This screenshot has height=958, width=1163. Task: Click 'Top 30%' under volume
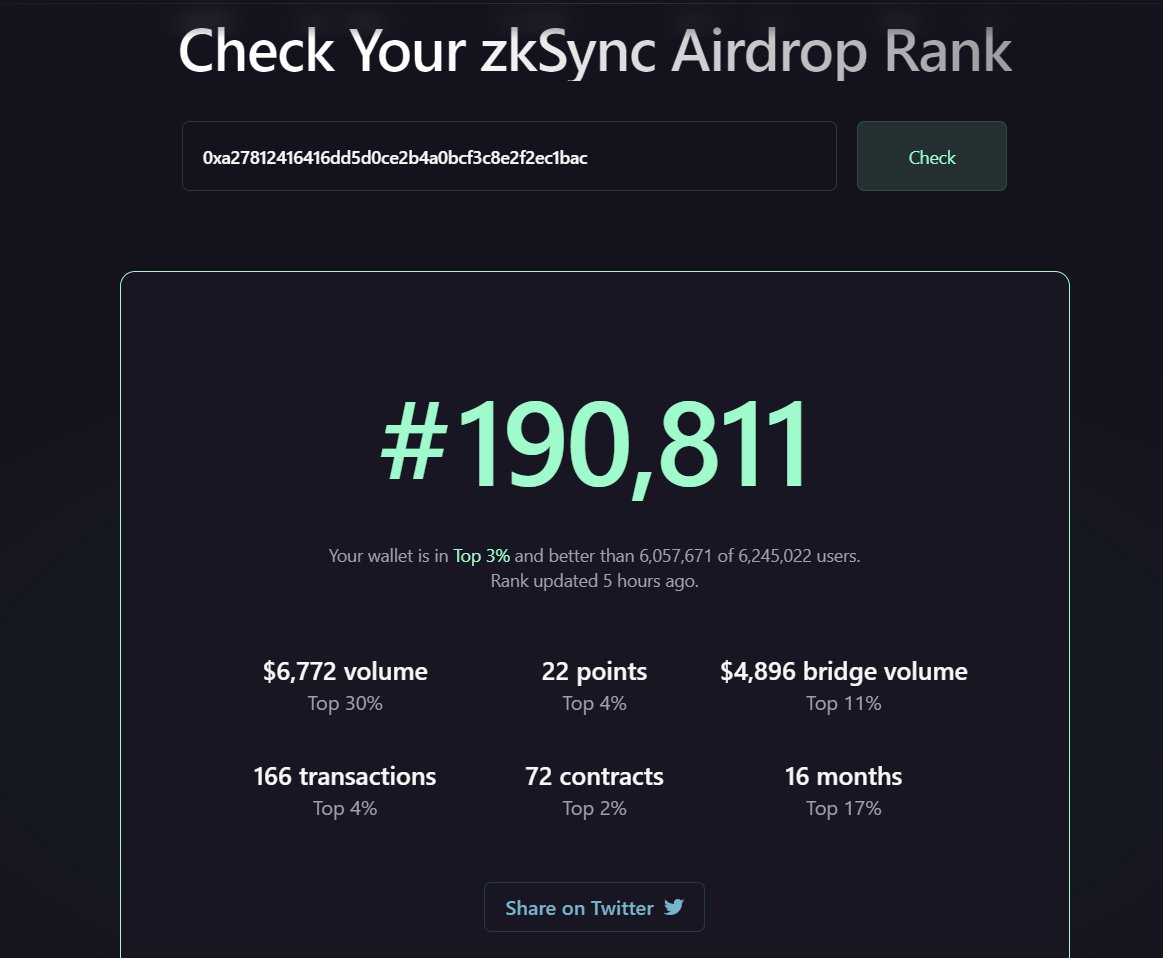pos(345,703)
